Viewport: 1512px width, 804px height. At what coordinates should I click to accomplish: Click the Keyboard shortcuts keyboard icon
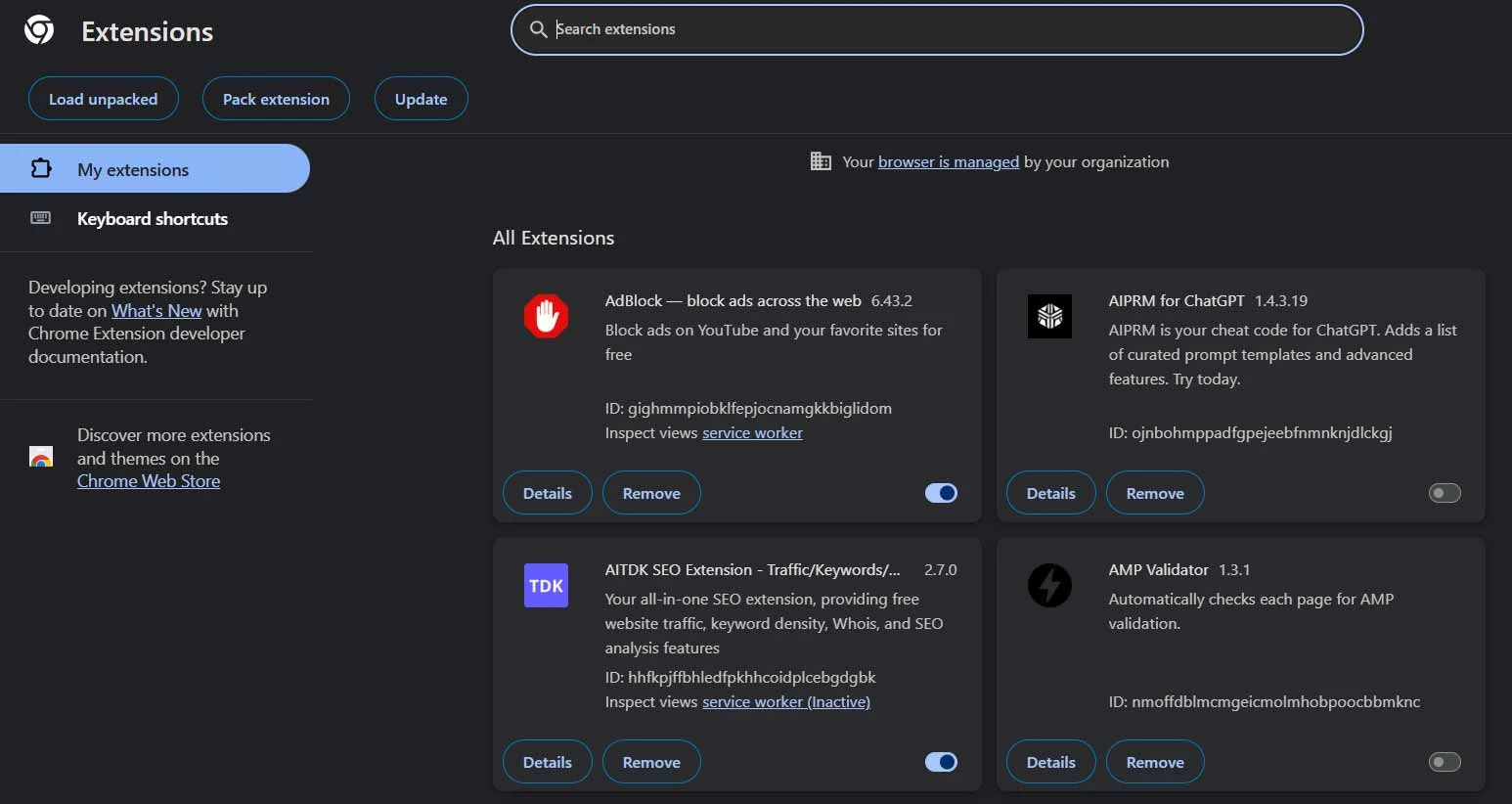click(x=41, y=218)
